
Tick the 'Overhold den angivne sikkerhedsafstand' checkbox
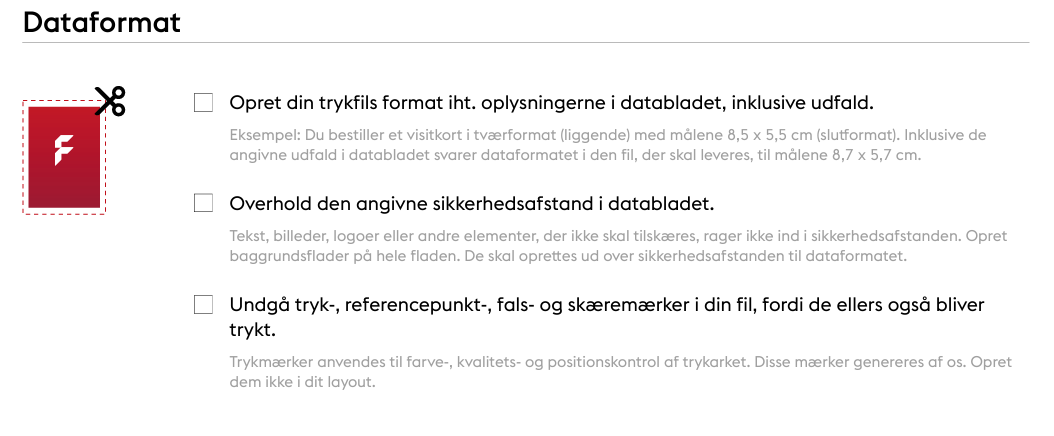click(x=203, y=202)
